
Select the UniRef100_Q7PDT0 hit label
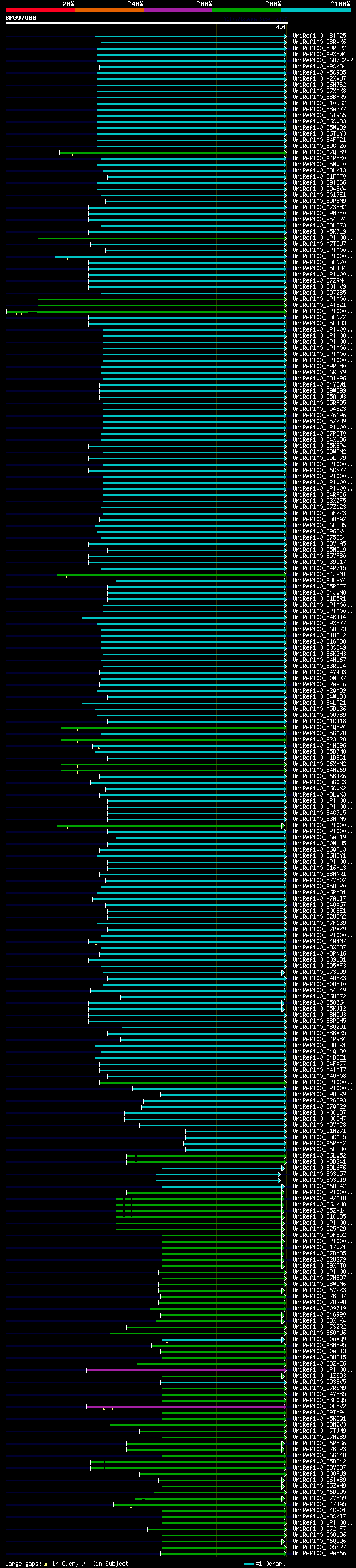[x=319, y=433]
